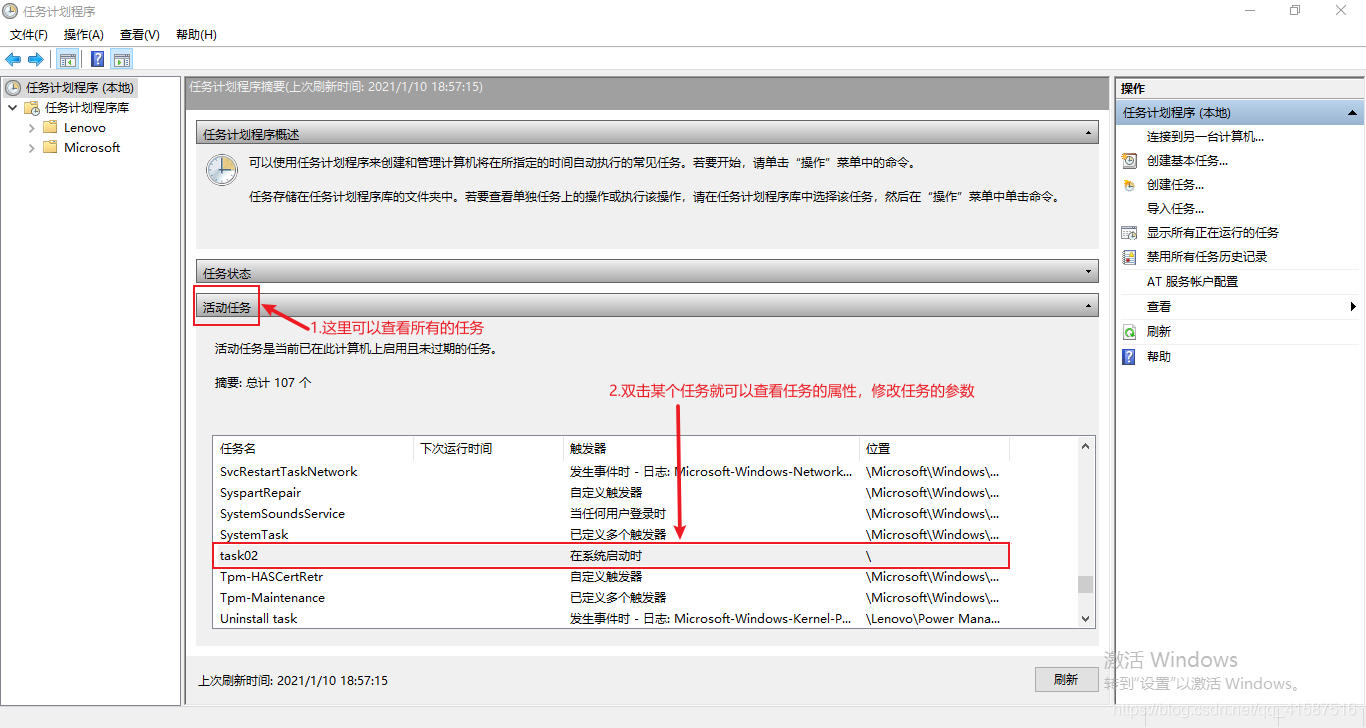Click the 禁用所有任务历史记录 icon

[1129, 257]
